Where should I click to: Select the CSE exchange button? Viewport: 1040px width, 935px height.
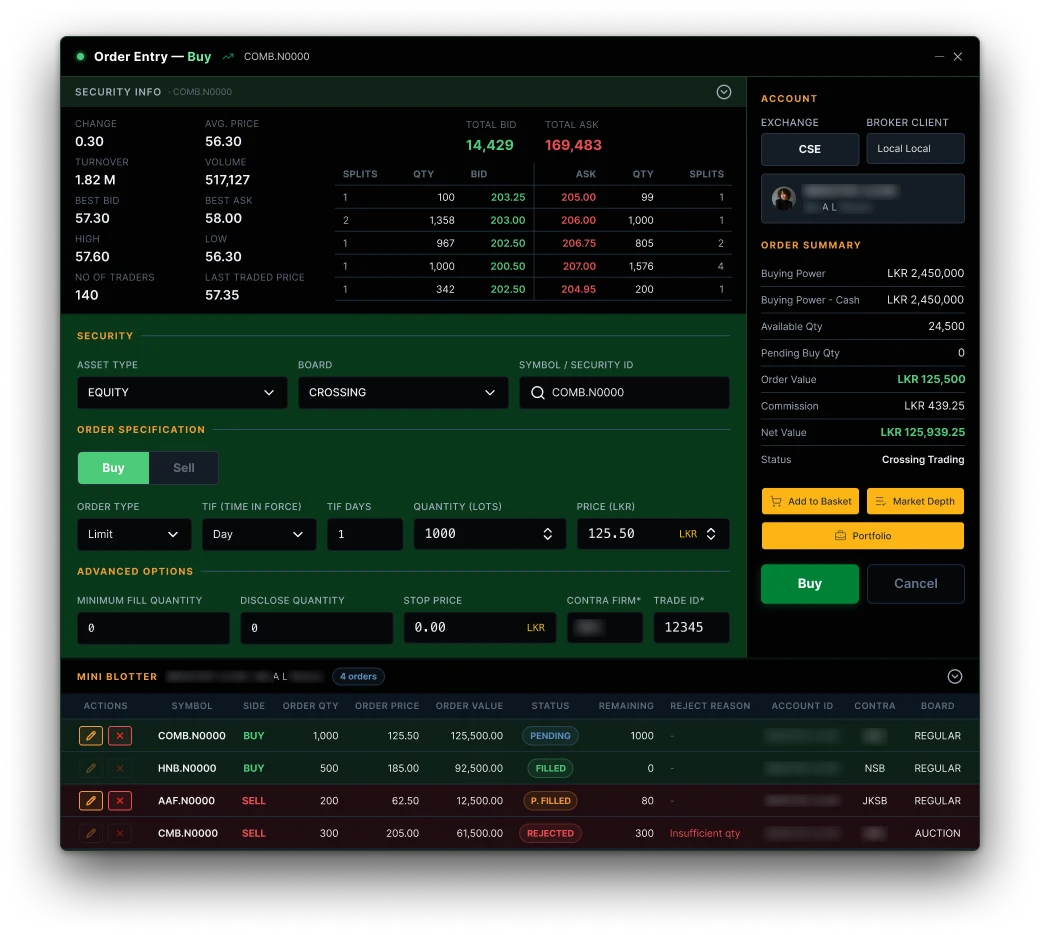[810, 149]
